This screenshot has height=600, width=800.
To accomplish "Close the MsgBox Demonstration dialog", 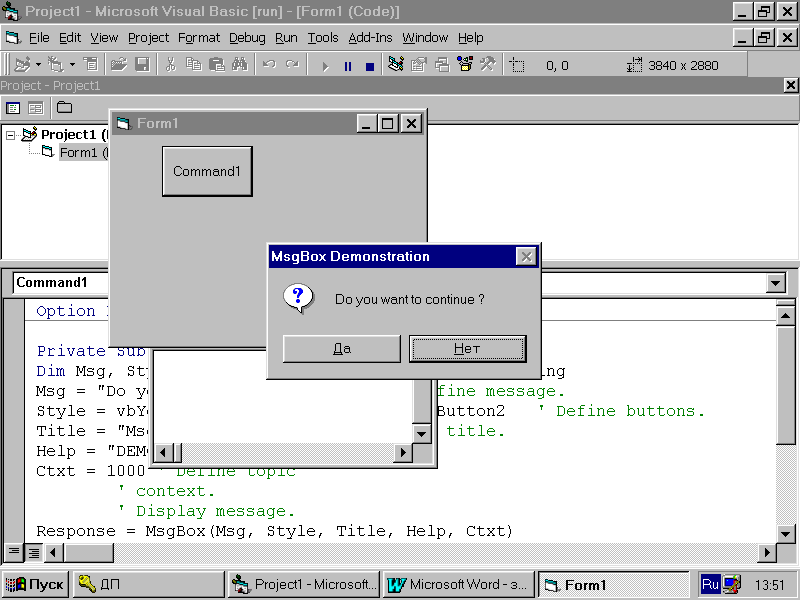I will click(x=526, y=256).
